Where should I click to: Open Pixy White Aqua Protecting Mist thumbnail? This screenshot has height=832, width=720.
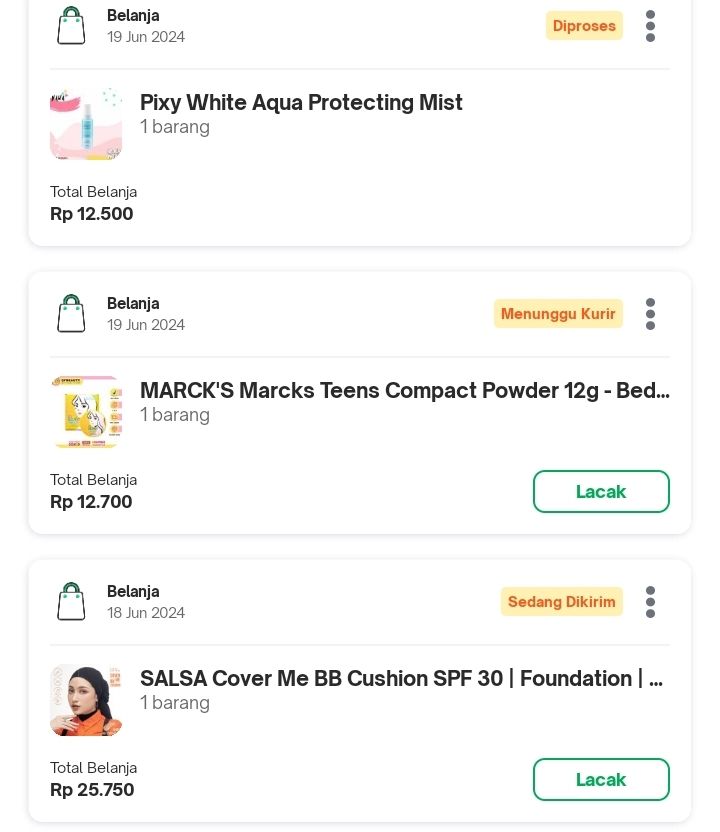click(x=86, y=125)
